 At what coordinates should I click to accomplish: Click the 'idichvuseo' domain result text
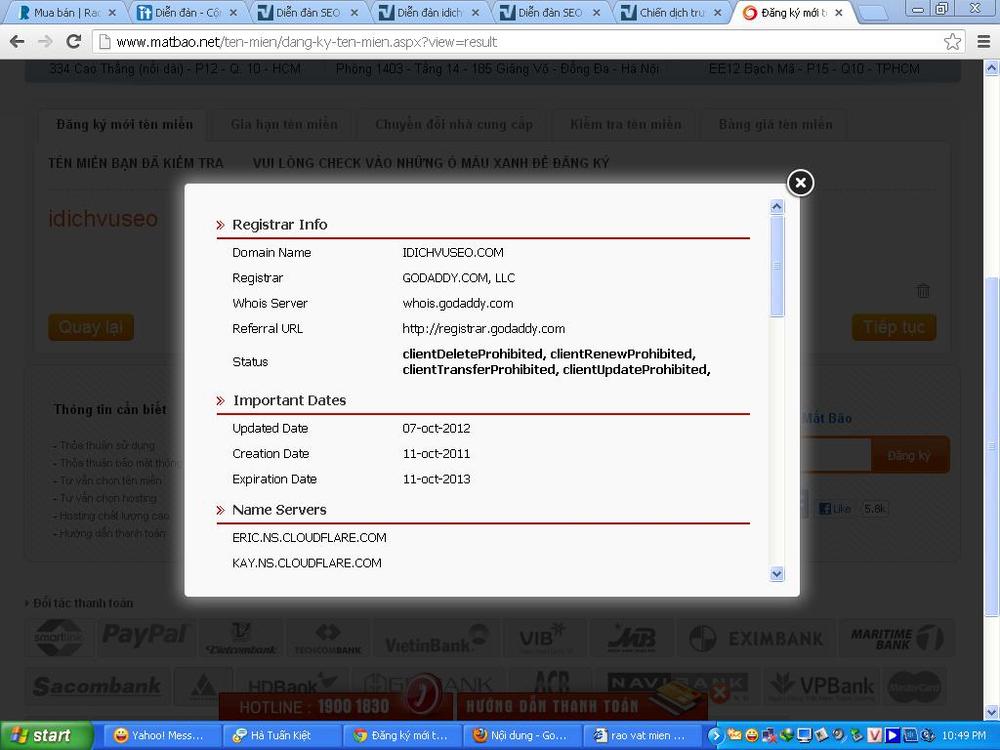(x=103, y=219)
